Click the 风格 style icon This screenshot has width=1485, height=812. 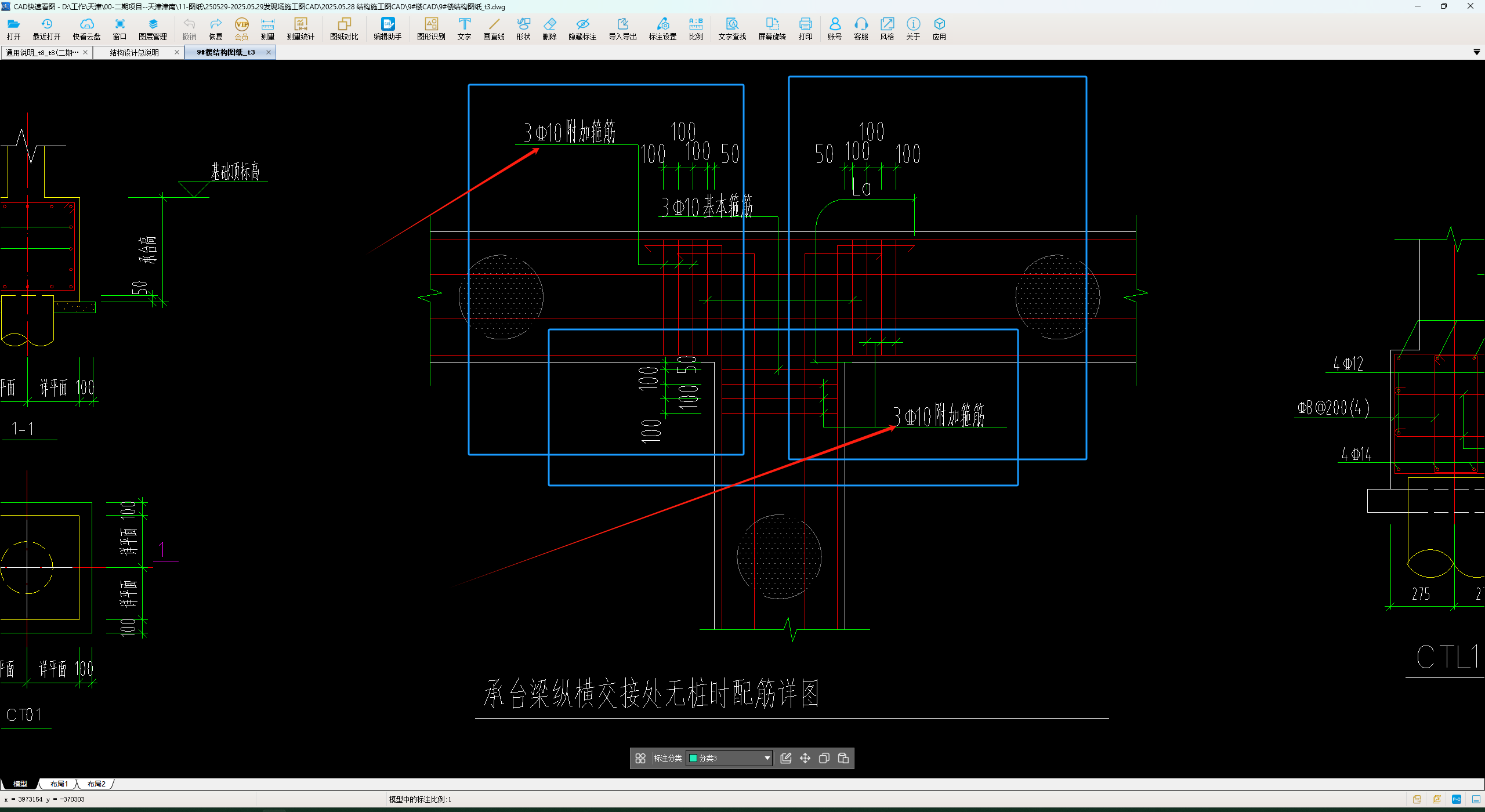coord(887,28)
